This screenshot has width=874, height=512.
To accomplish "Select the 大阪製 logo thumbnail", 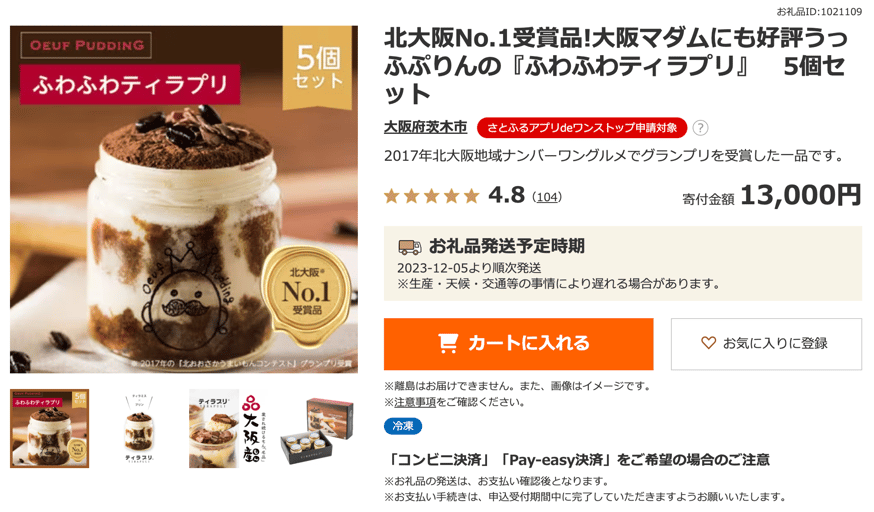I will pos(229,428).
